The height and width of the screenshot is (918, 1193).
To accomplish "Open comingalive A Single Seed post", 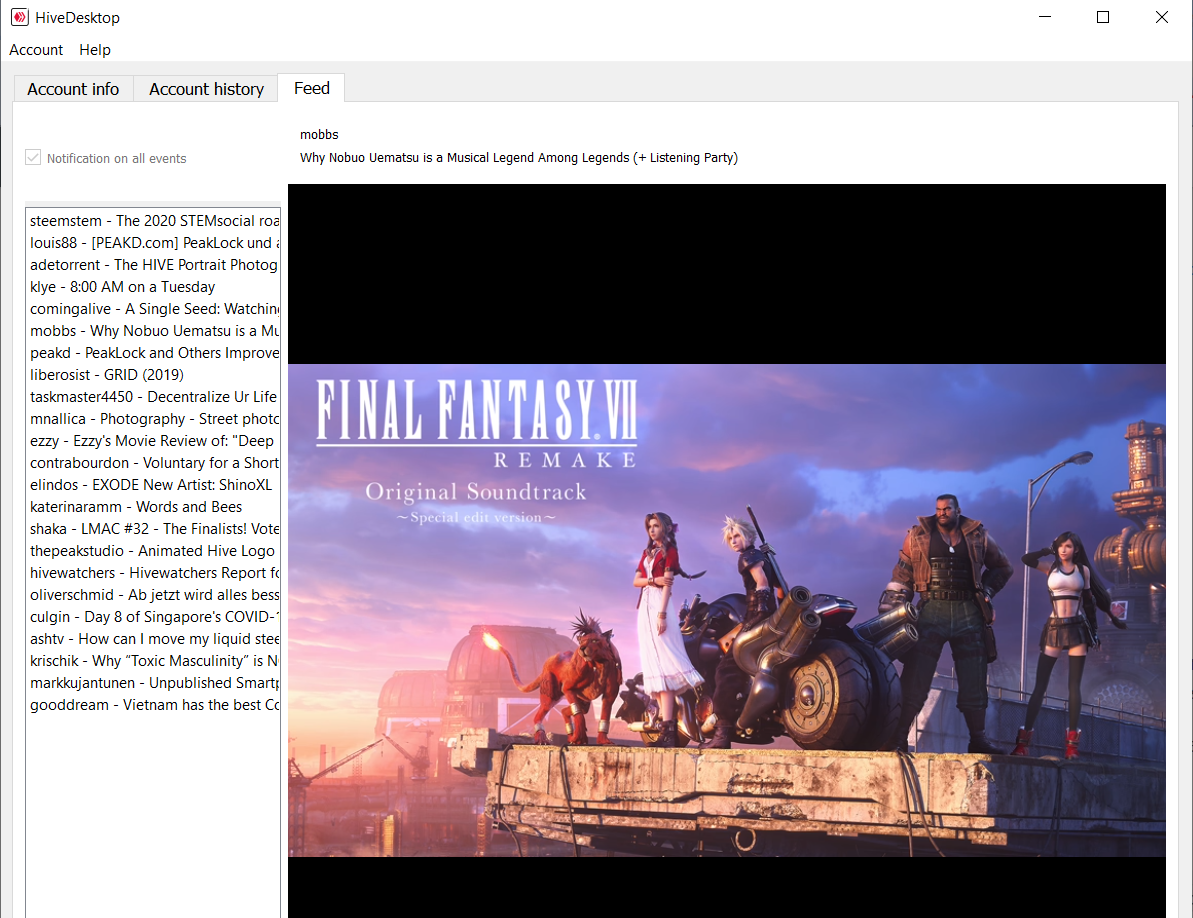I will (154, 309).
